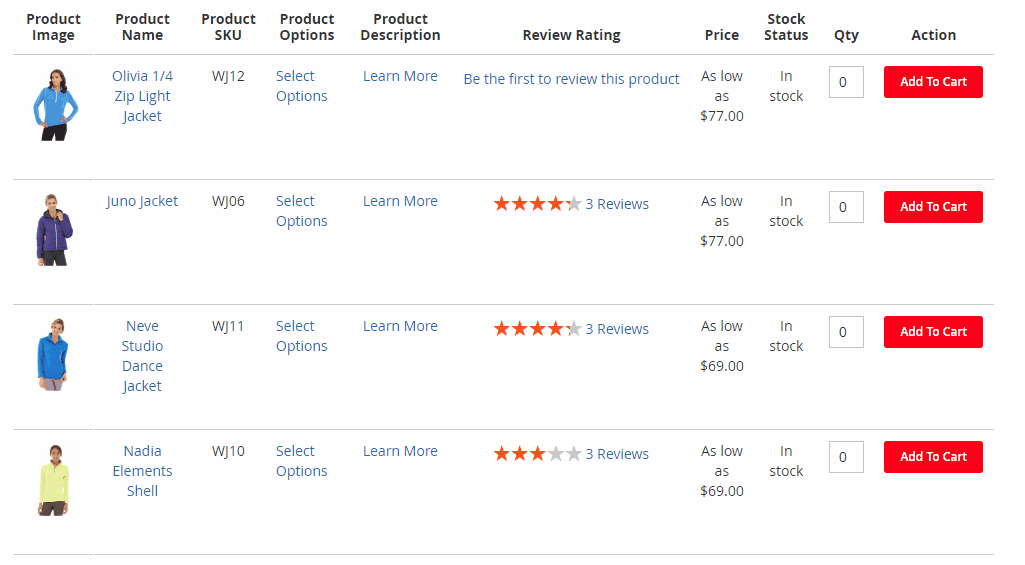Add Nadia Elements Shell to cart

[933, 456]
